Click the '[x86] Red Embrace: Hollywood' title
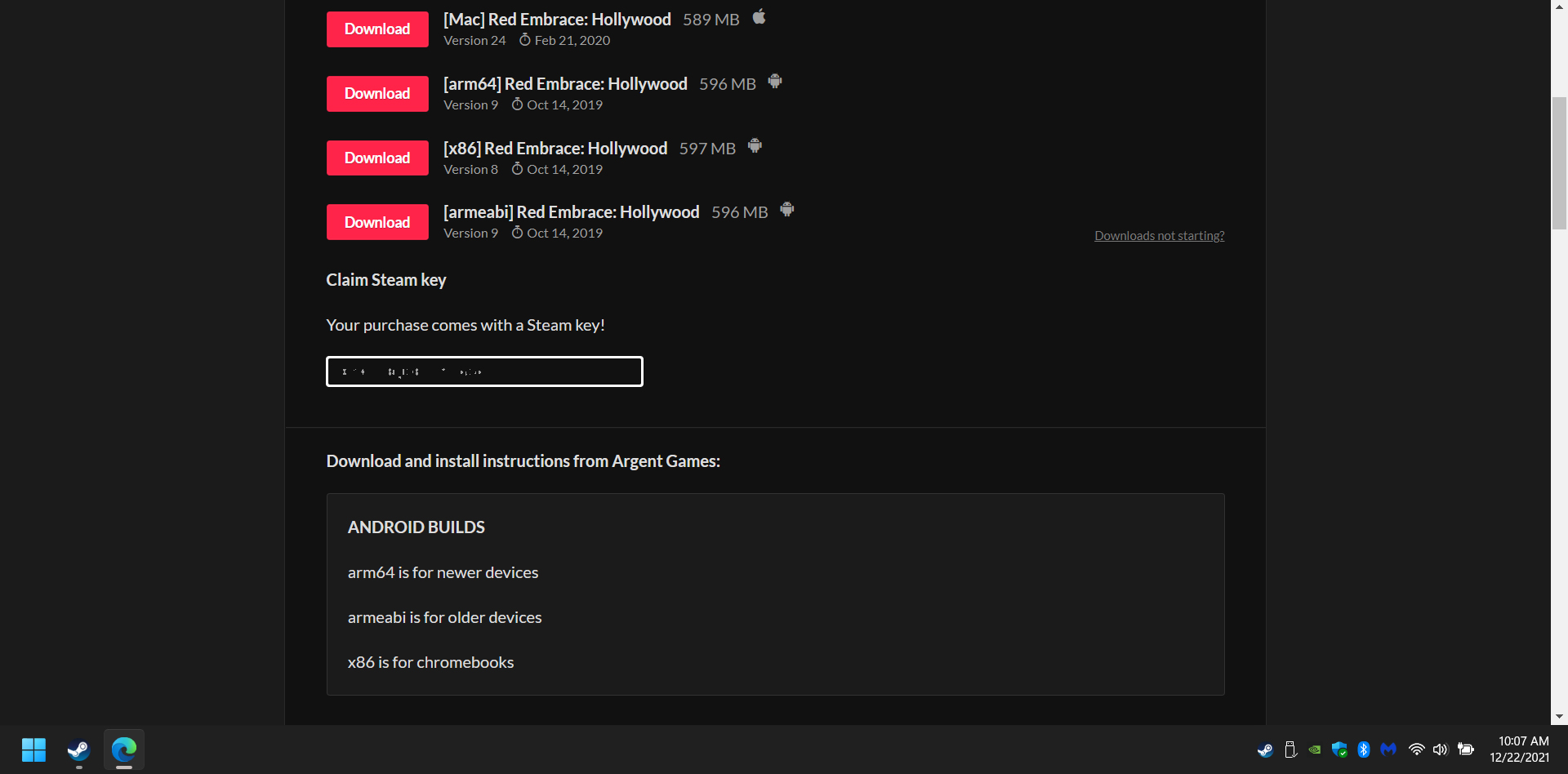This screenshot has width=1568, height=774. click(x=555, y=149)
